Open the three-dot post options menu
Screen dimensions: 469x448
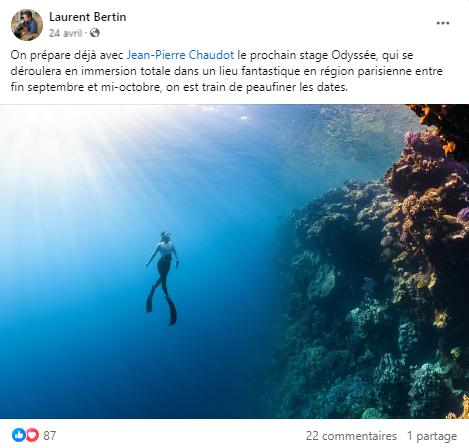coord(443,23)
